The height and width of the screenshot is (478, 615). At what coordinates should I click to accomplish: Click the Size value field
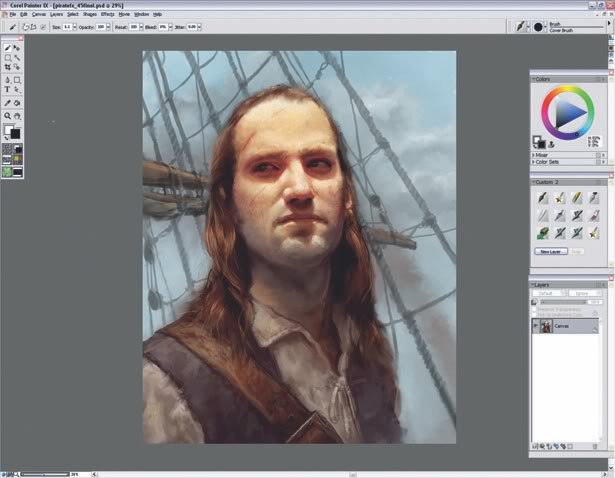click(x=67, y=27)
